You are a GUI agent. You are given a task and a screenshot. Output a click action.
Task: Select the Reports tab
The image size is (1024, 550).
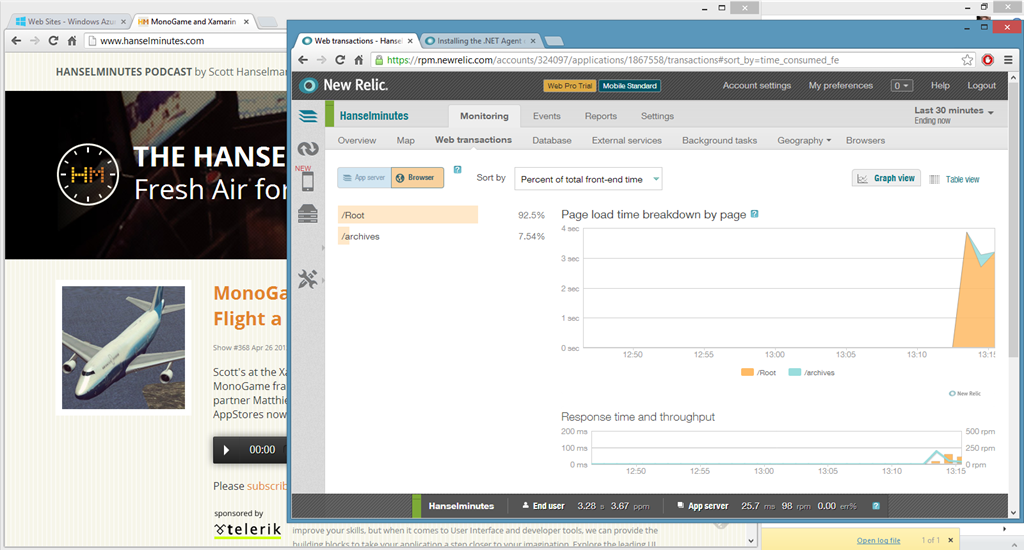(601, 116)
